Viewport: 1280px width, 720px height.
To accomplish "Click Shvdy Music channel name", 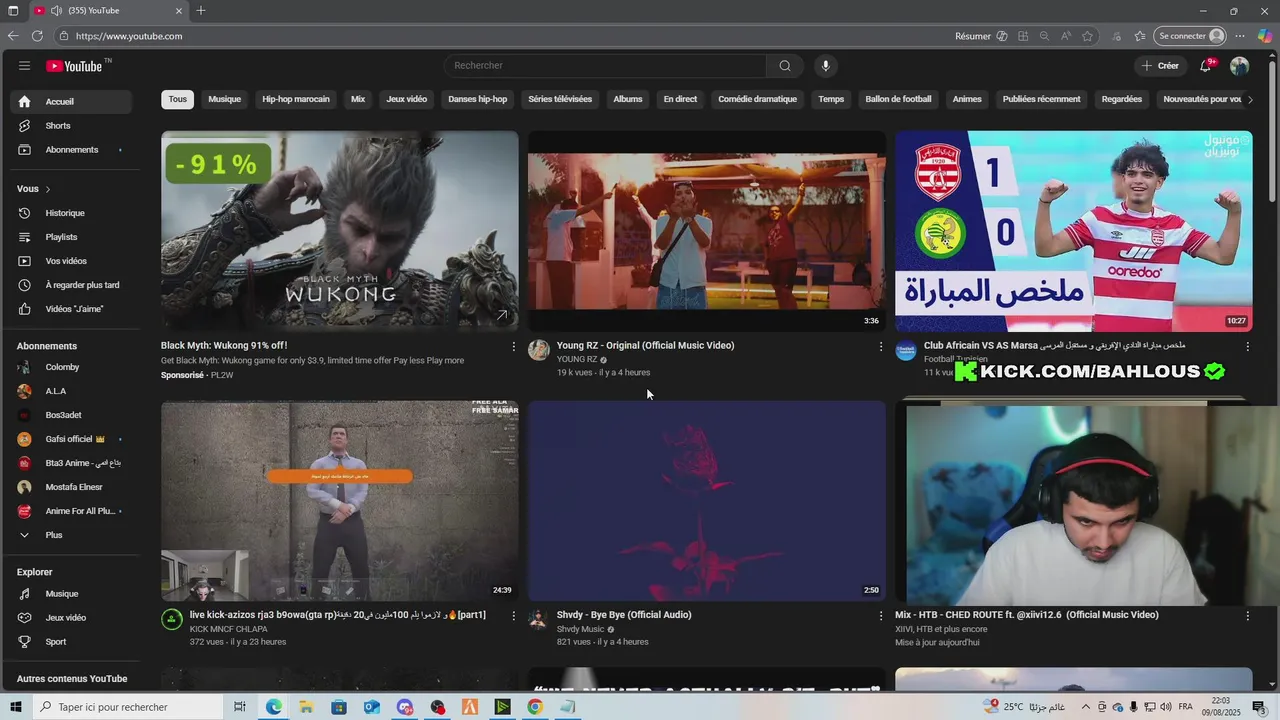I will [581, 629].
